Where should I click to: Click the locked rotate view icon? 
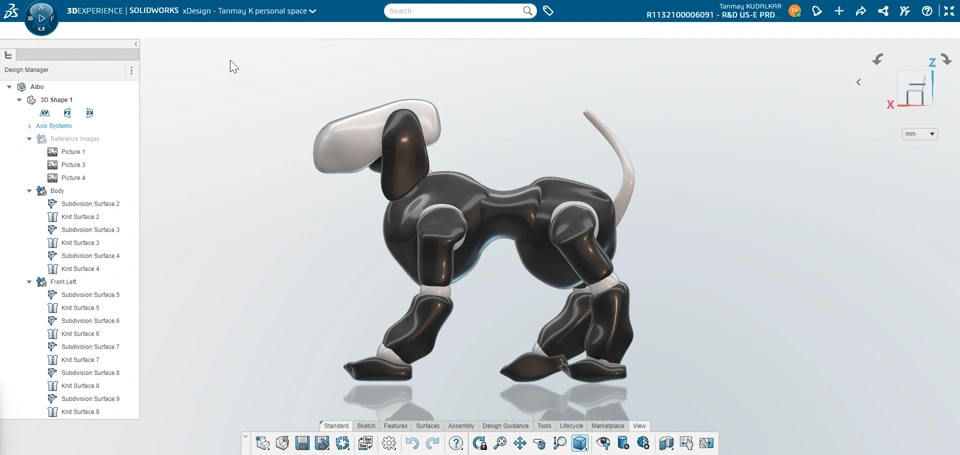tap(479, 443)
